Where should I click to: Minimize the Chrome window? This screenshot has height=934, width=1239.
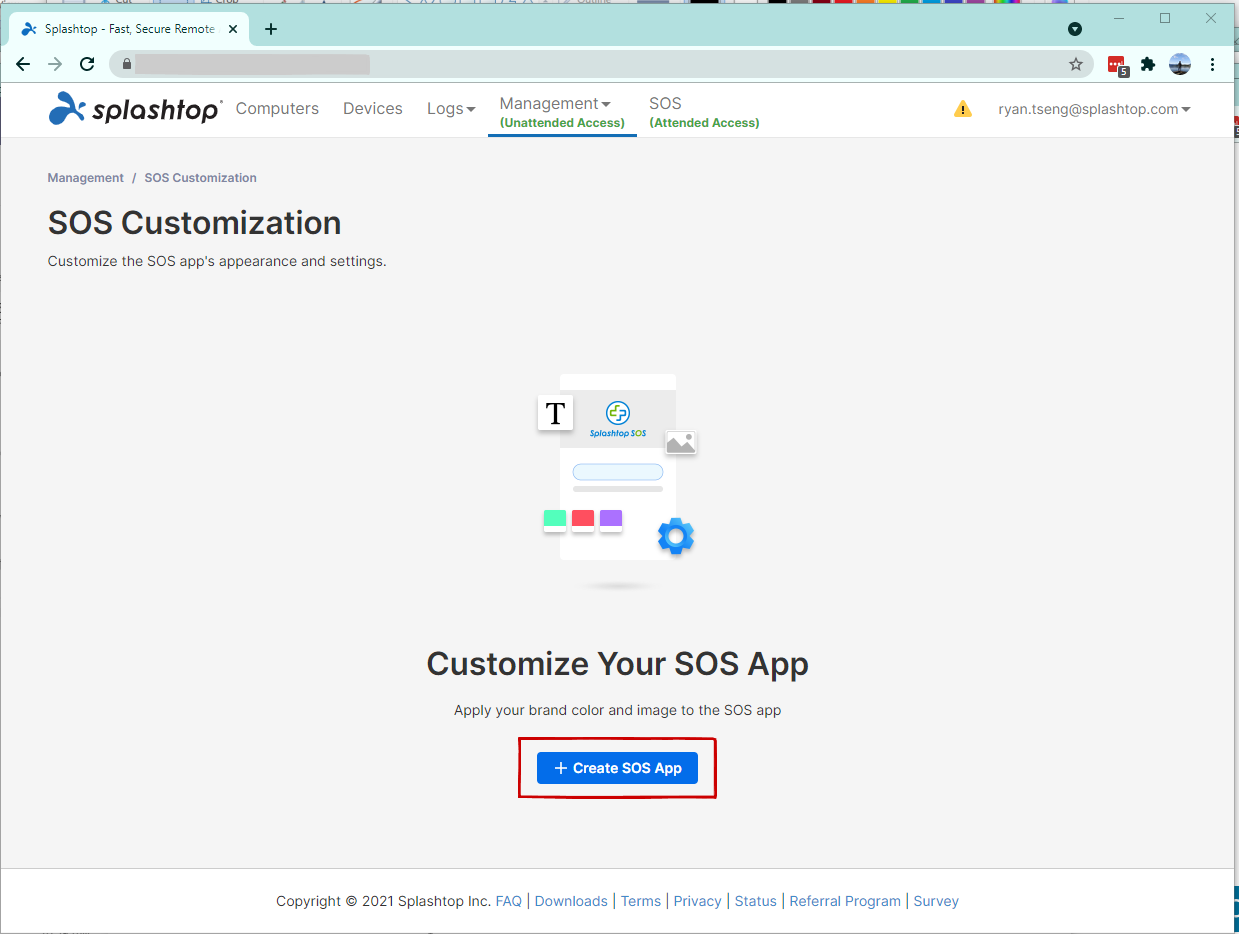click(x=1119, y=18)
